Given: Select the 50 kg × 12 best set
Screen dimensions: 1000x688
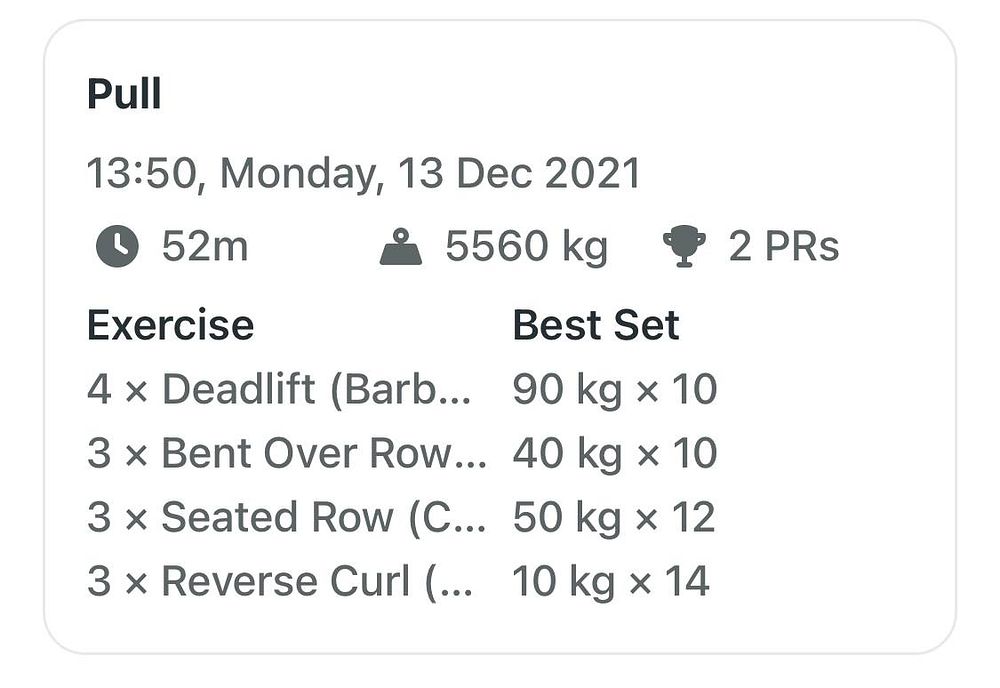Looking at the screenshot, I should click(x=614, y=517).
